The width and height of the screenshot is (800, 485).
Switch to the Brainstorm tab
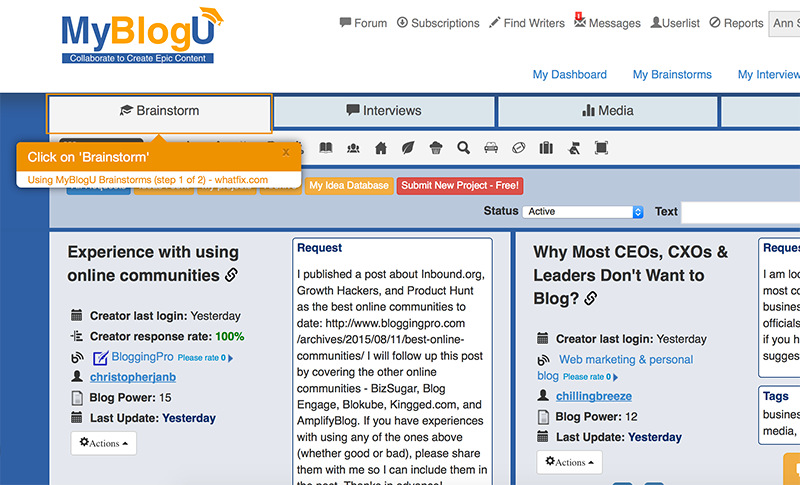click(x=159, y=111)
